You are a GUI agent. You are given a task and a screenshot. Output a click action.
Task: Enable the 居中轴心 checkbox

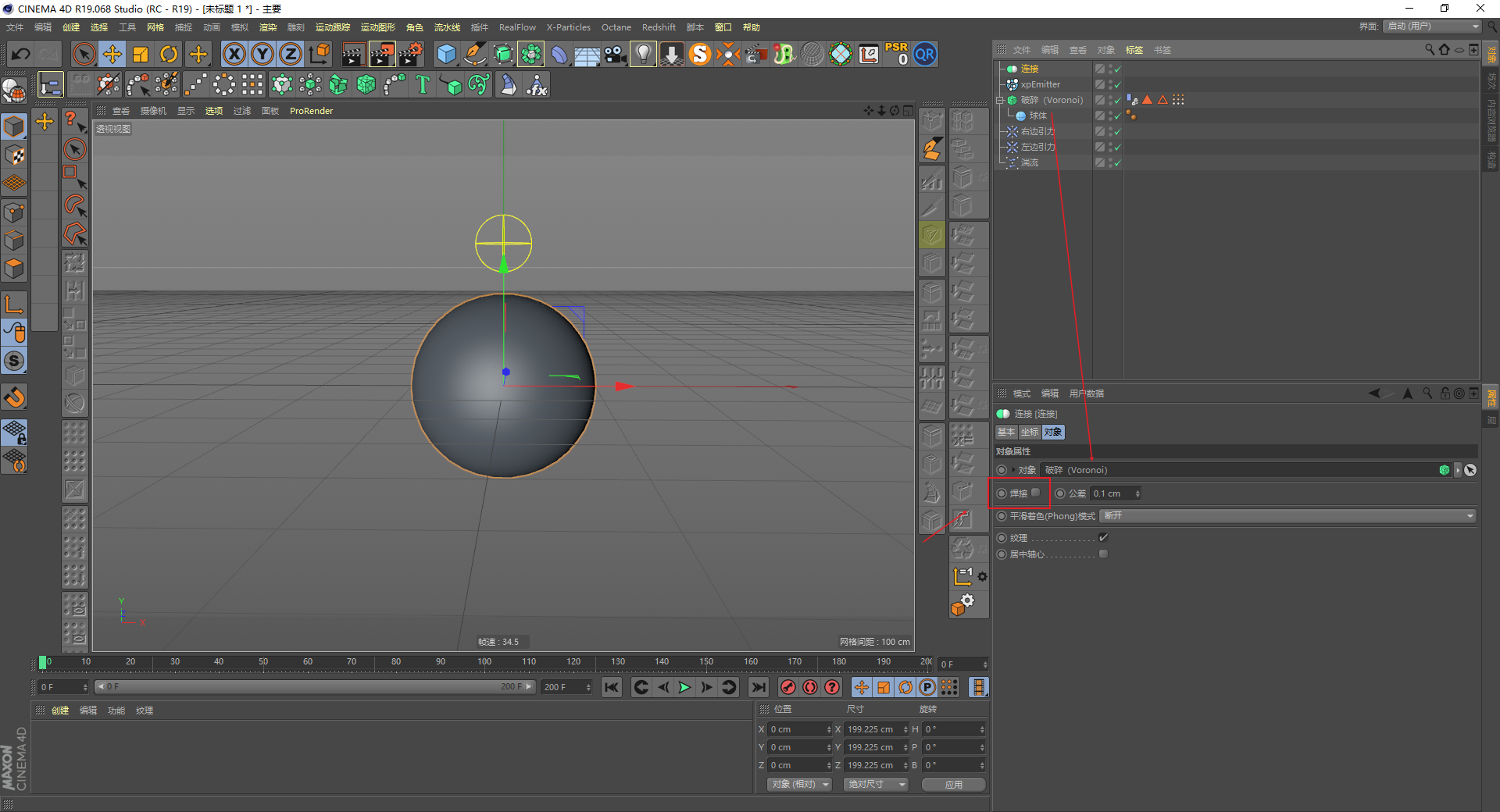coord(1103,554)
